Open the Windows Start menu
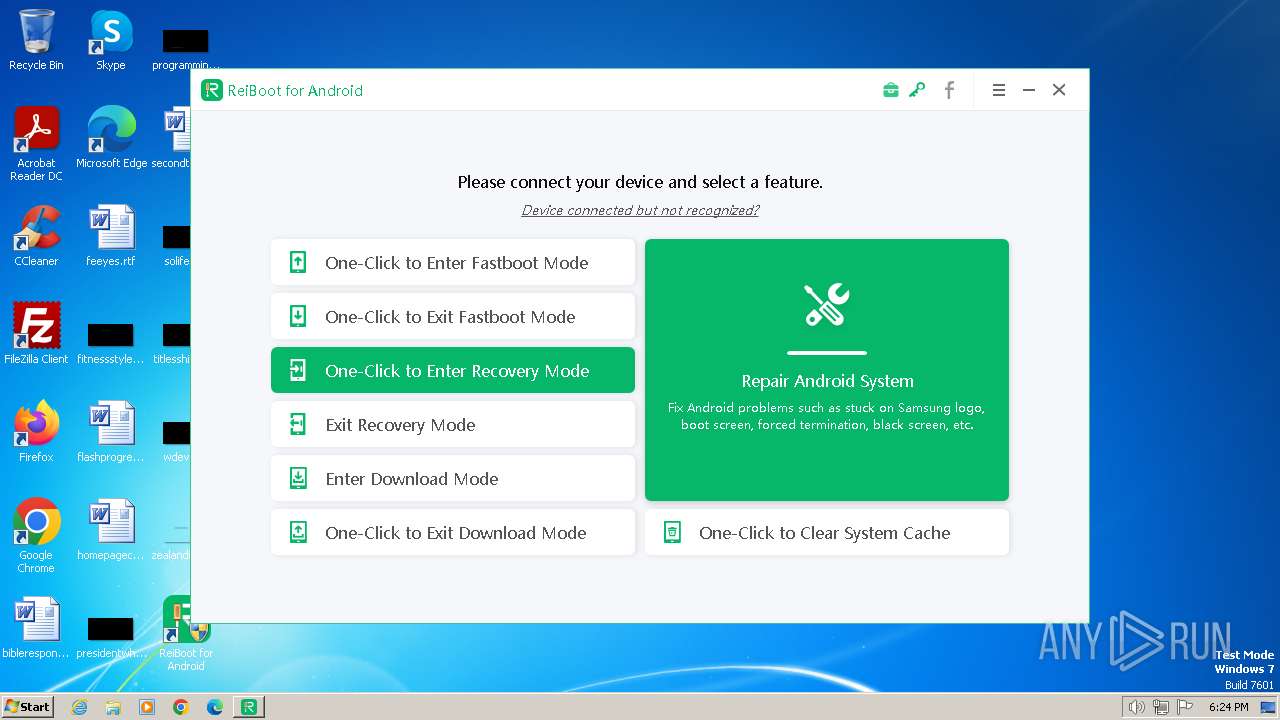The height and width of the screenshot is (720, 1280). [x=28, y=706]
